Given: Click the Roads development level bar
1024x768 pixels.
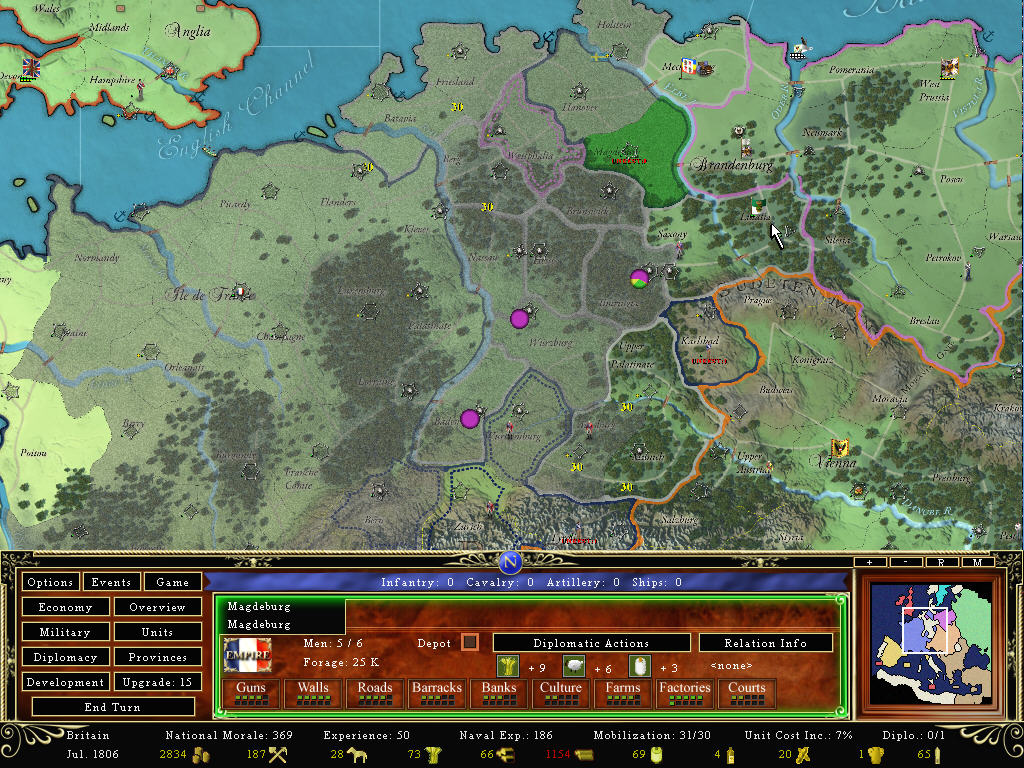Looking at the screenshot, I should click(375, 700).
